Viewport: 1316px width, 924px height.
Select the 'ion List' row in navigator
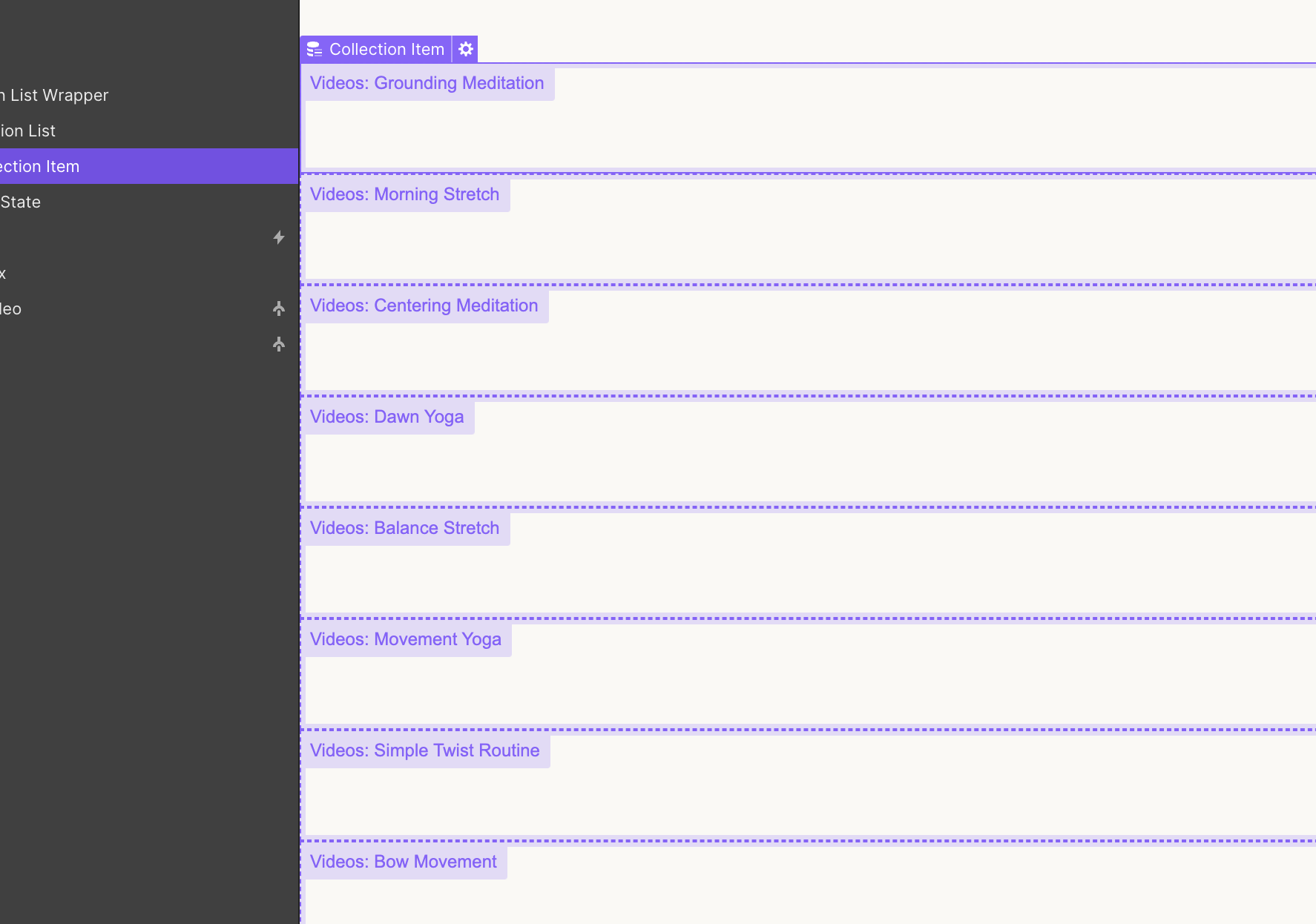(149, 131)
